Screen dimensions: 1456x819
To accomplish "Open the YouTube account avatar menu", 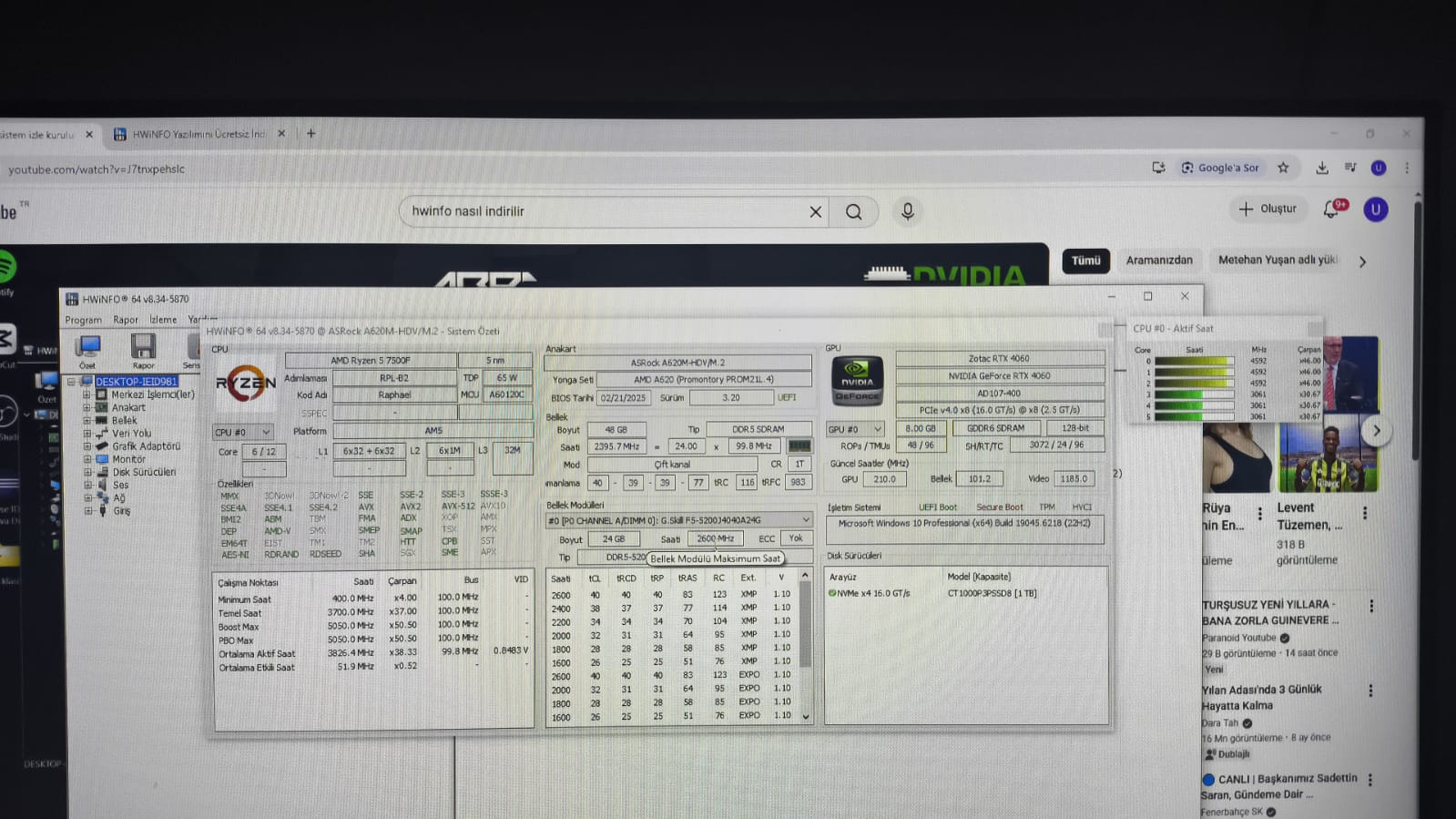I will click(x=1375, y=210).
